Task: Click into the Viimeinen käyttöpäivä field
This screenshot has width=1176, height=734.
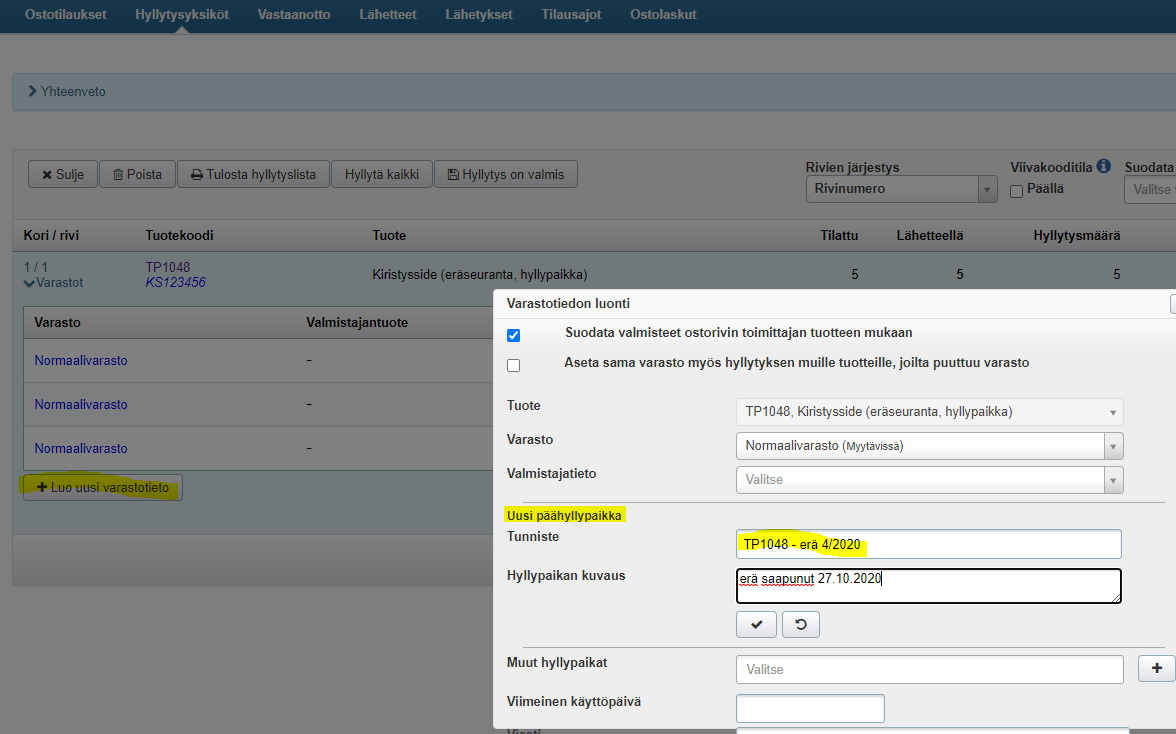Action: pyautogui.click(x=810, y=708)
